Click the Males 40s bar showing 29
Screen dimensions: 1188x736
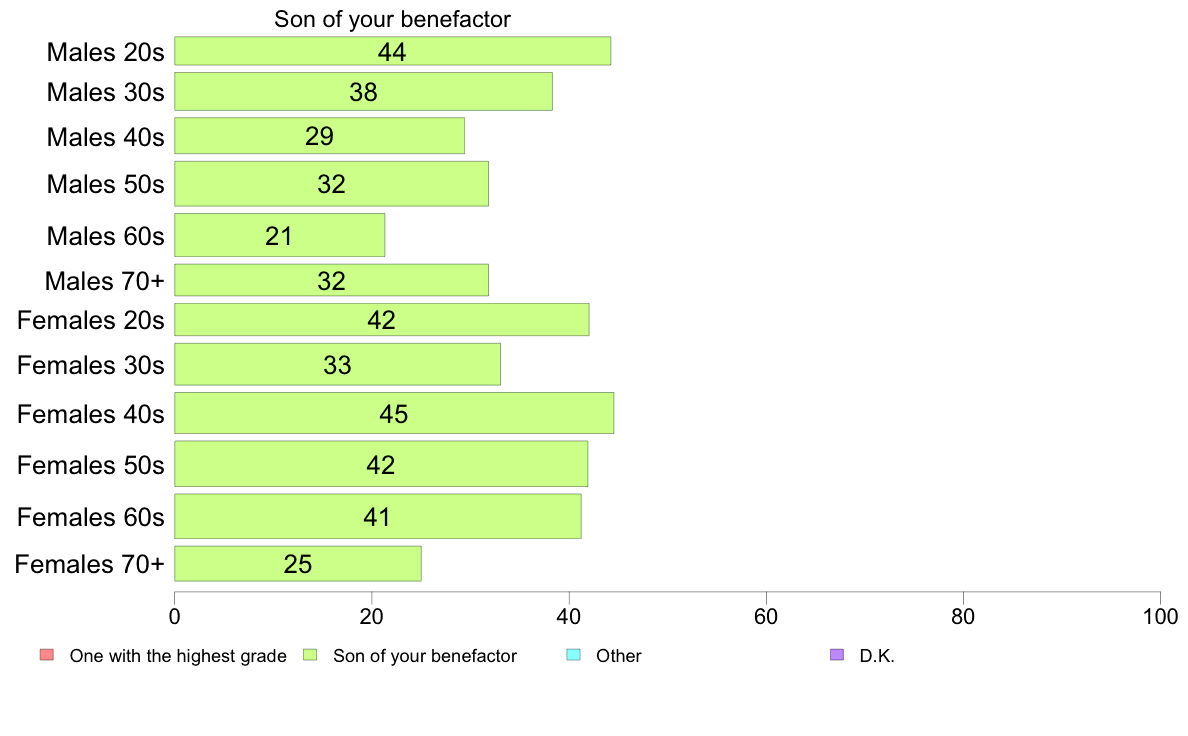point(319,136)
